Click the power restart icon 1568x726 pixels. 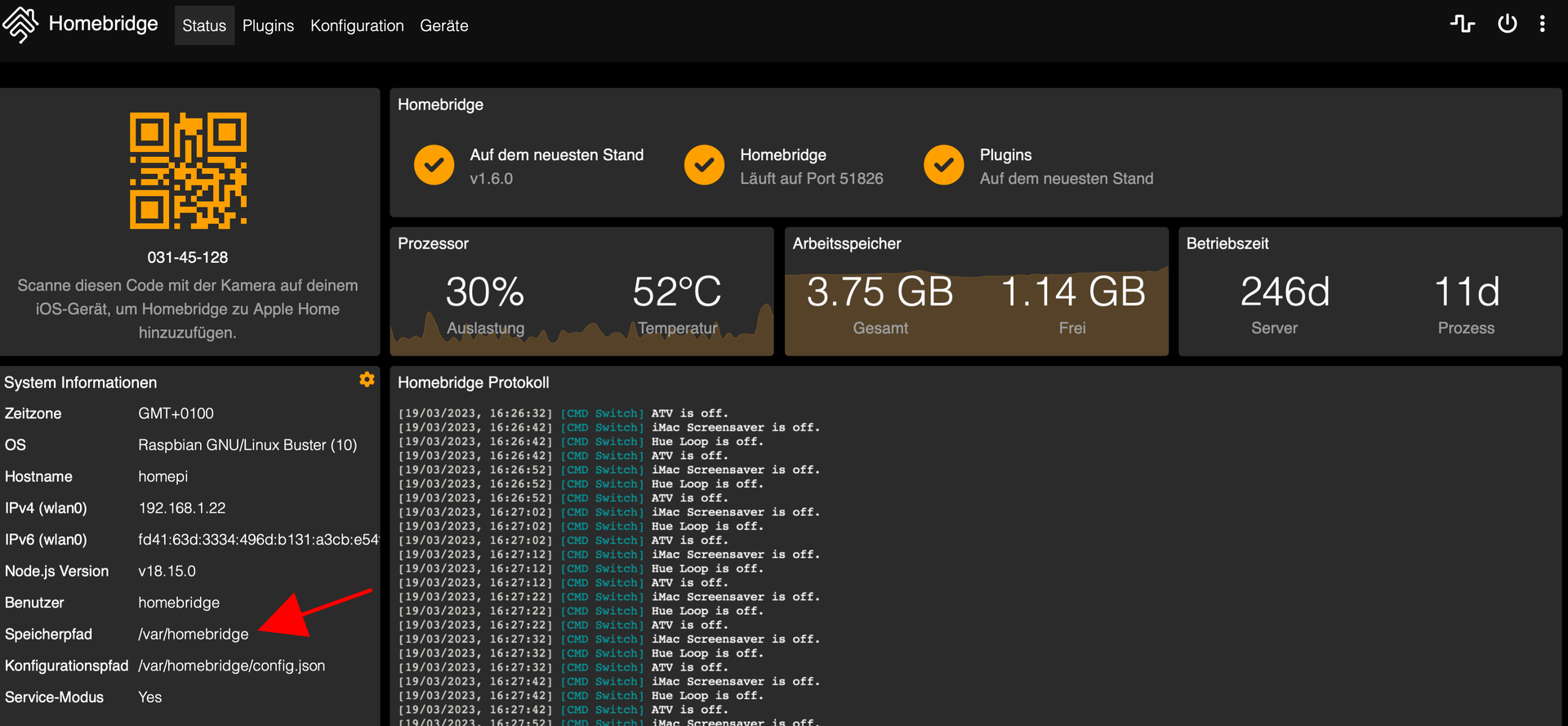tap(1508, 24)
